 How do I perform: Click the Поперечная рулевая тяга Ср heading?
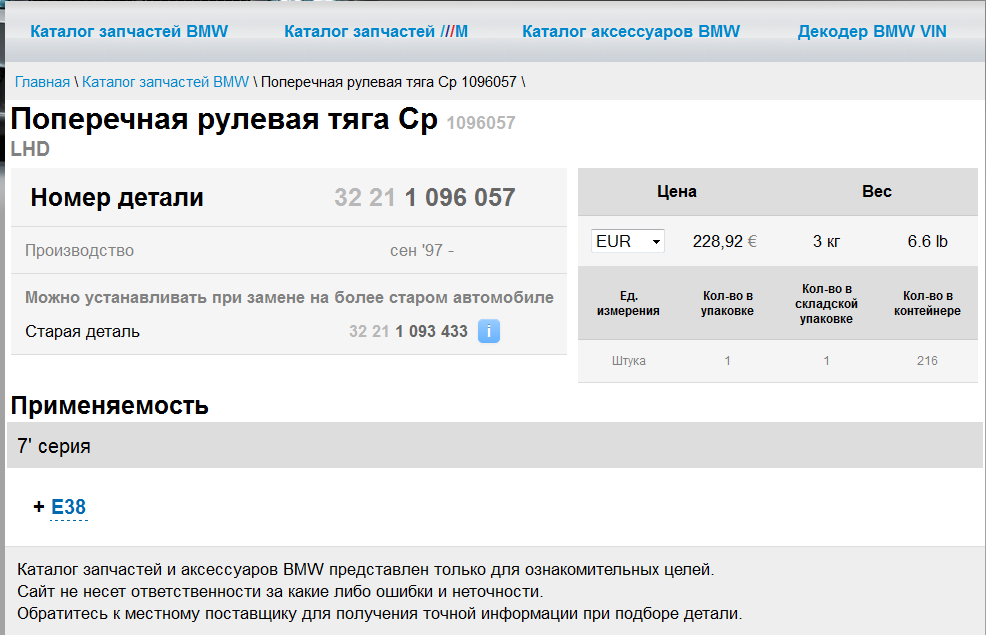[x=224, y=119]
